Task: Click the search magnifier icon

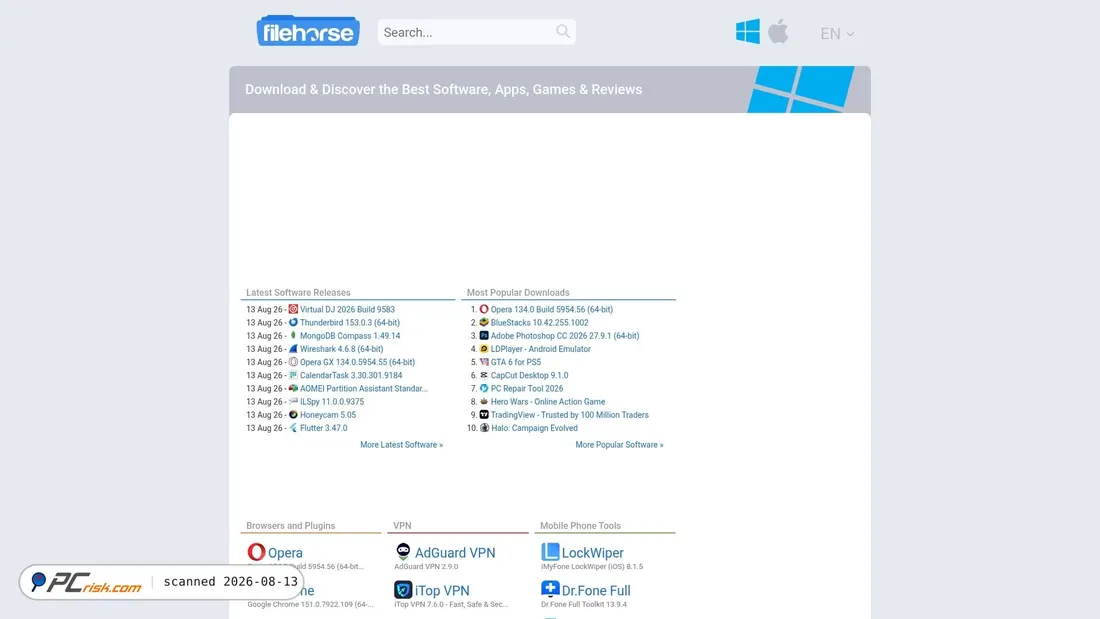Action: (x=563, y=32)
